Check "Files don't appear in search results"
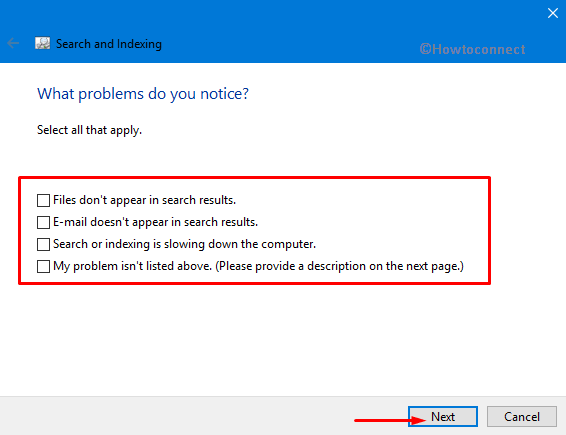Viewport: 566px width, 435px height. (x=43, y=200)
